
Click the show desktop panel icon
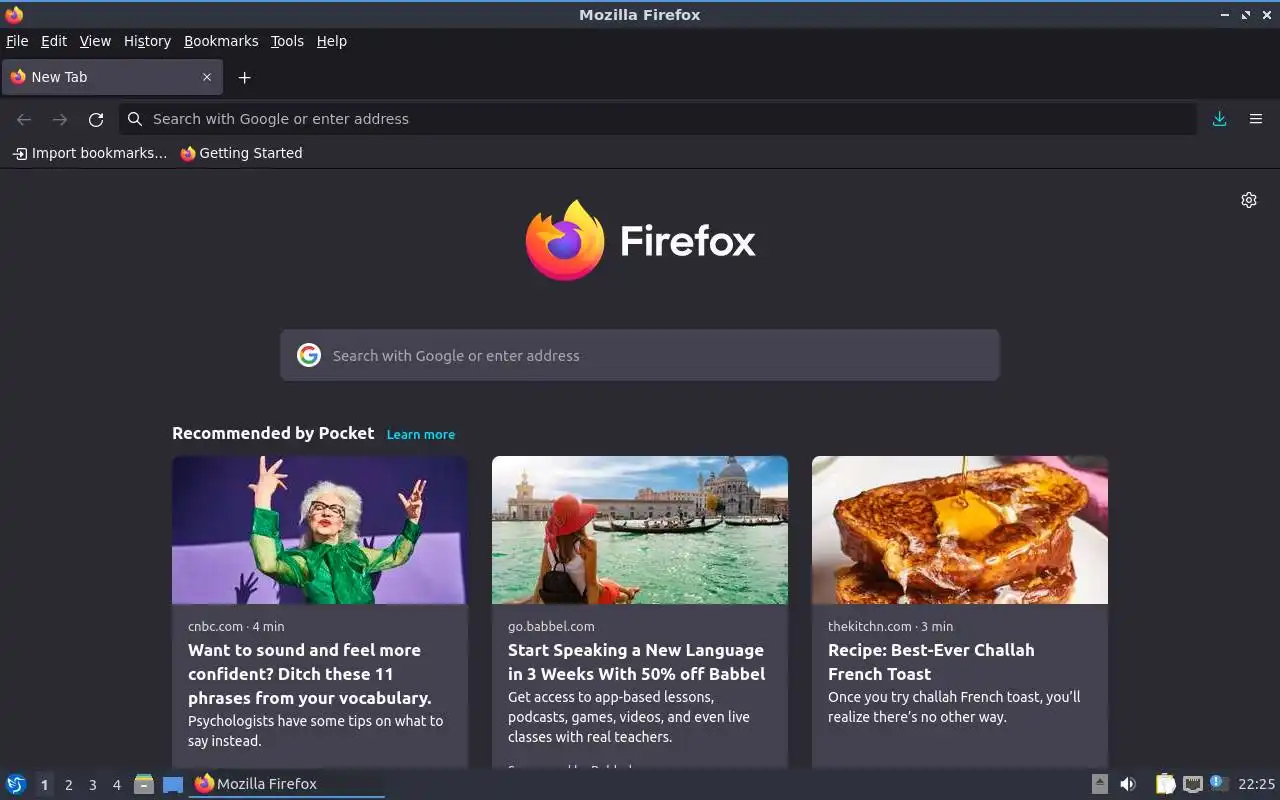[173, 784]
